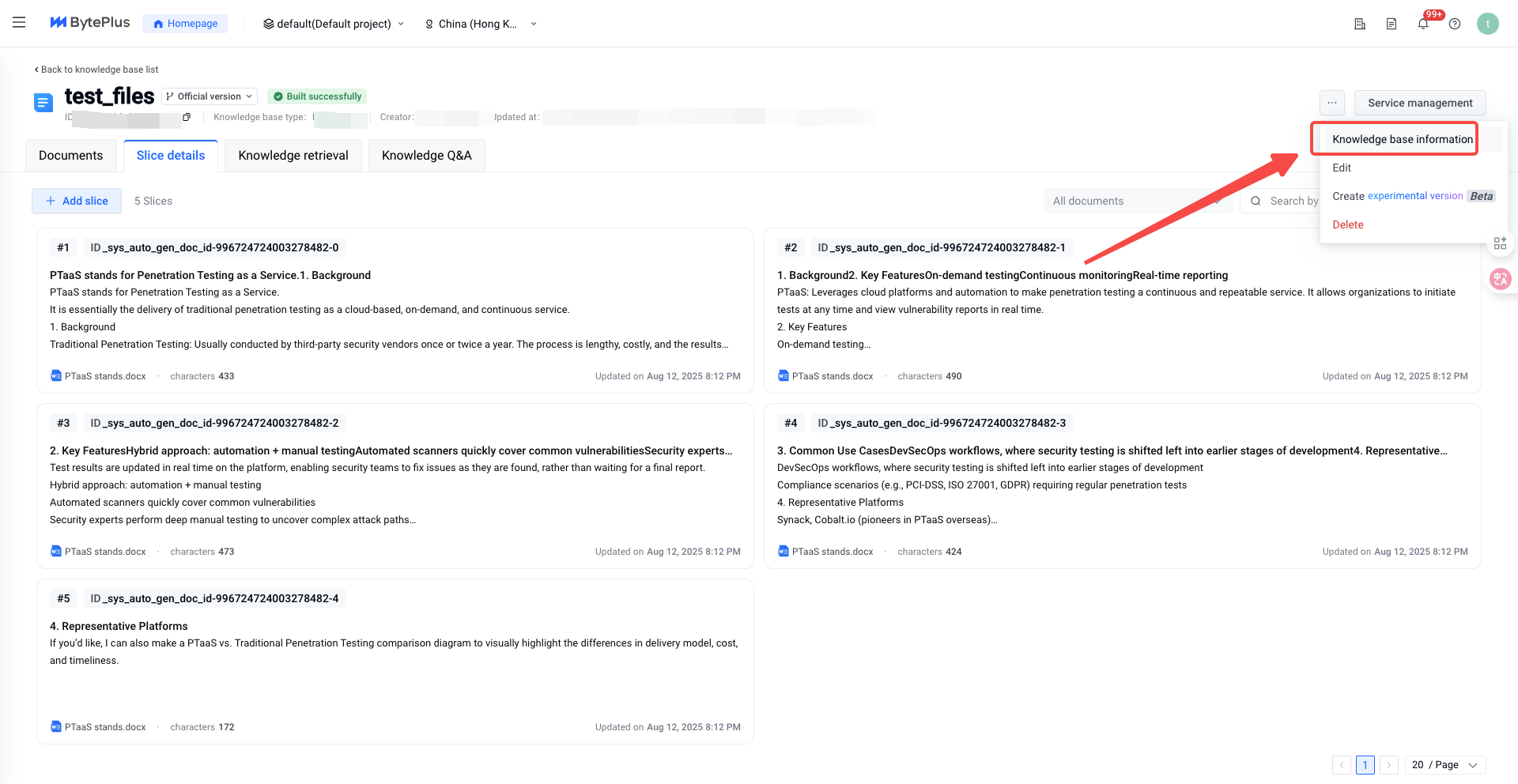Open the documentation icon in header
The width and height of the screenshot is (1518, 784).
[x=1391, y=24]
